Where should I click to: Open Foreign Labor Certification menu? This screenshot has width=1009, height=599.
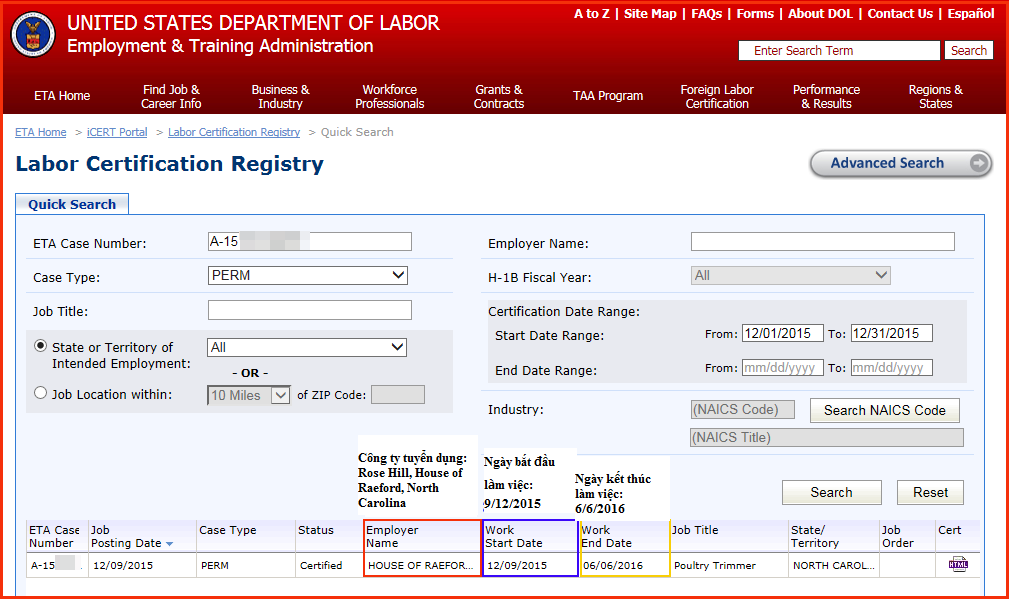click(716, 96)
